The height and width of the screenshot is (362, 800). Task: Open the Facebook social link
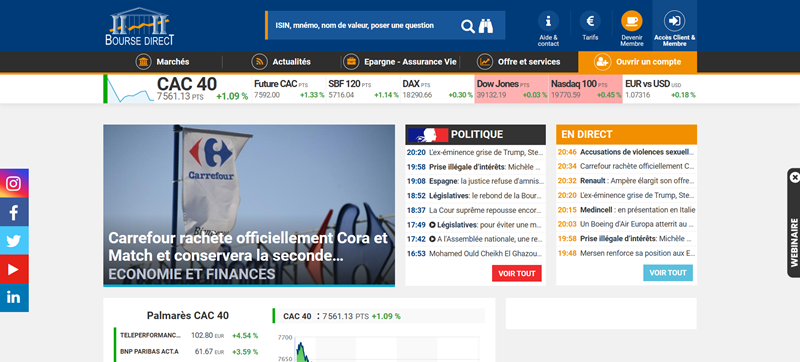14,212
